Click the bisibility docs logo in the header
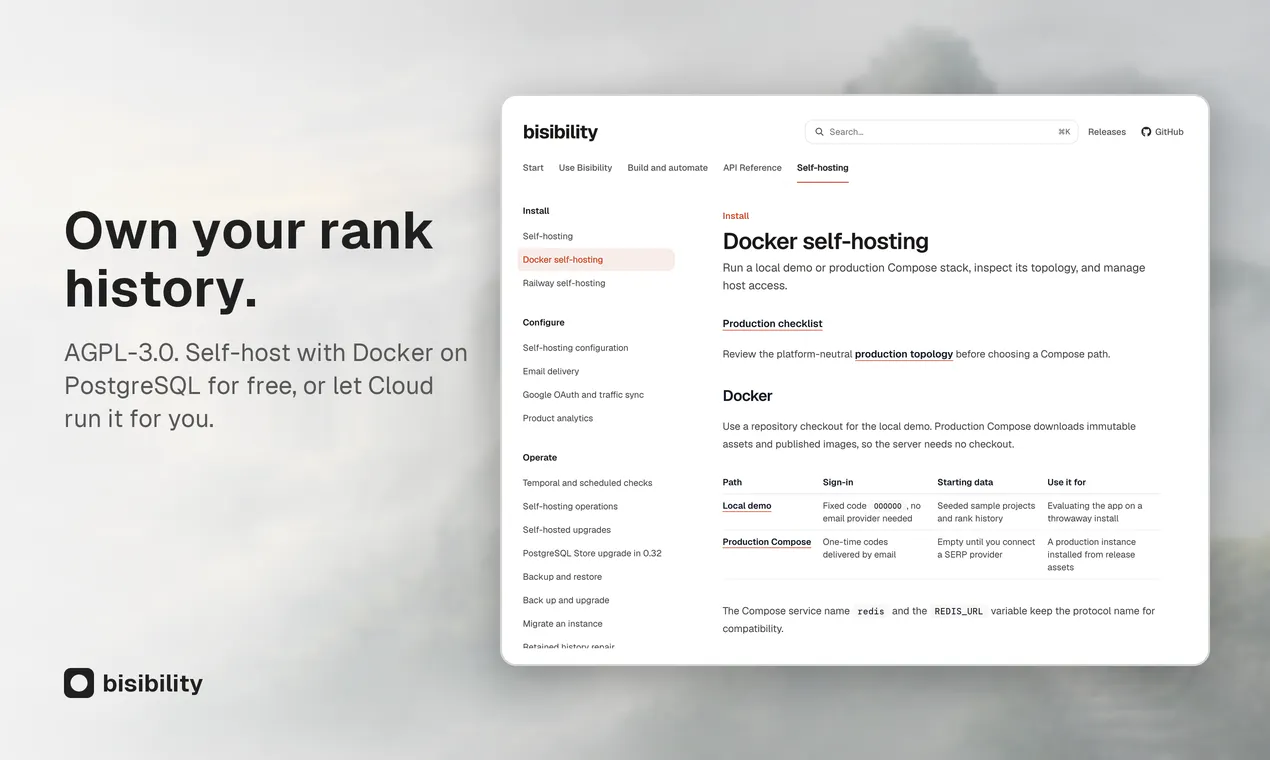Image resolution: width=1270 pixels, height=760 pixels. pyautogui.click(x=560, y=132)
